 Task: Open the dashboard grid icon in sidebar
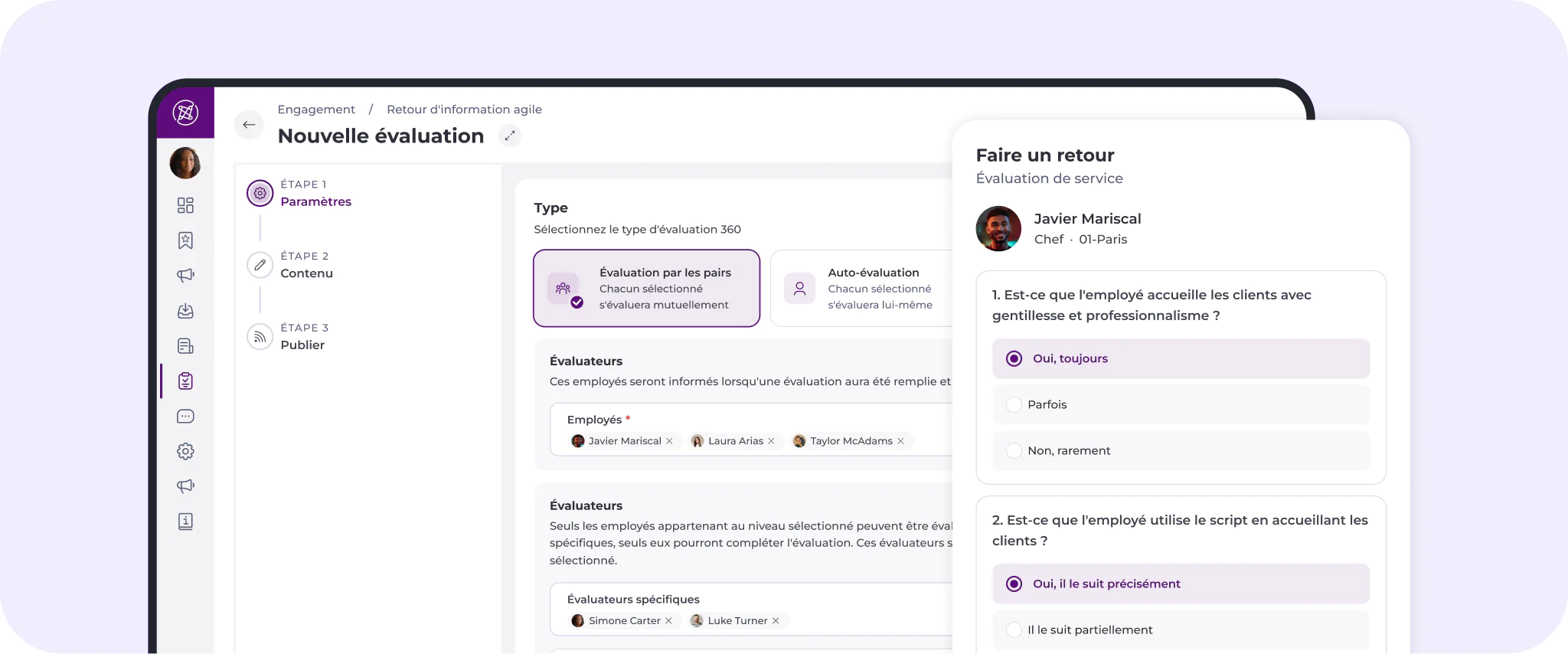point(185,205)
